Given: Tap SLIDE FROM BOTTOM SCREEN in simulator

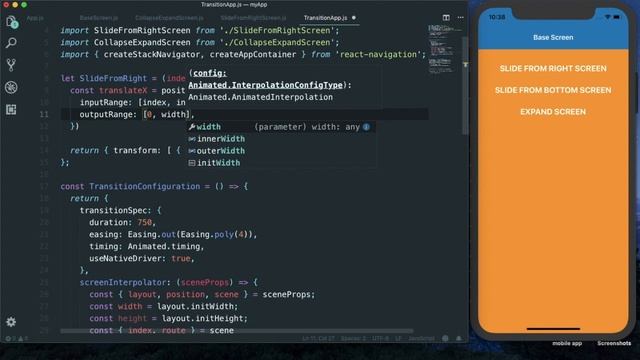Looking at the screenshot, I should click(553, 90).
